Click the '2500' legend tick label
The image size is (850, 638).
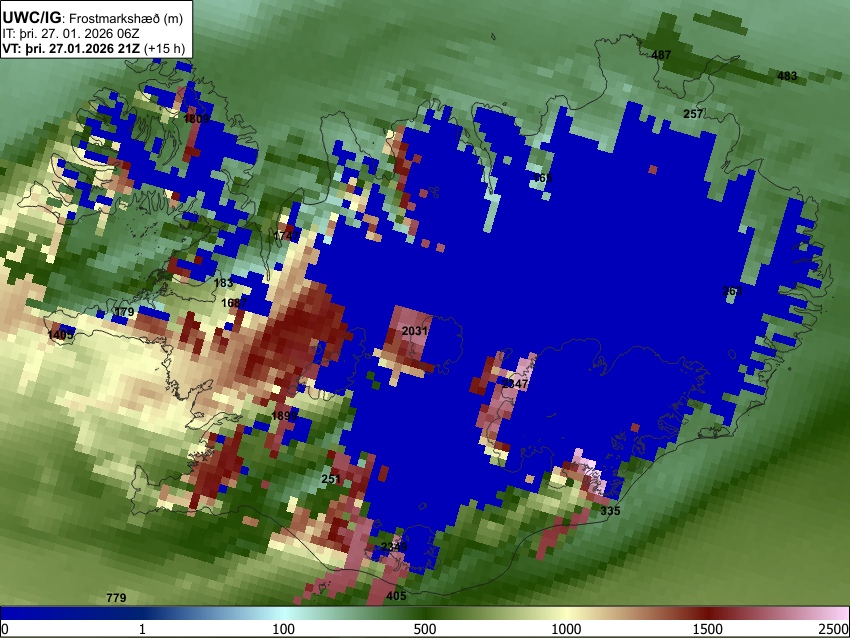(x=835, y=629)
